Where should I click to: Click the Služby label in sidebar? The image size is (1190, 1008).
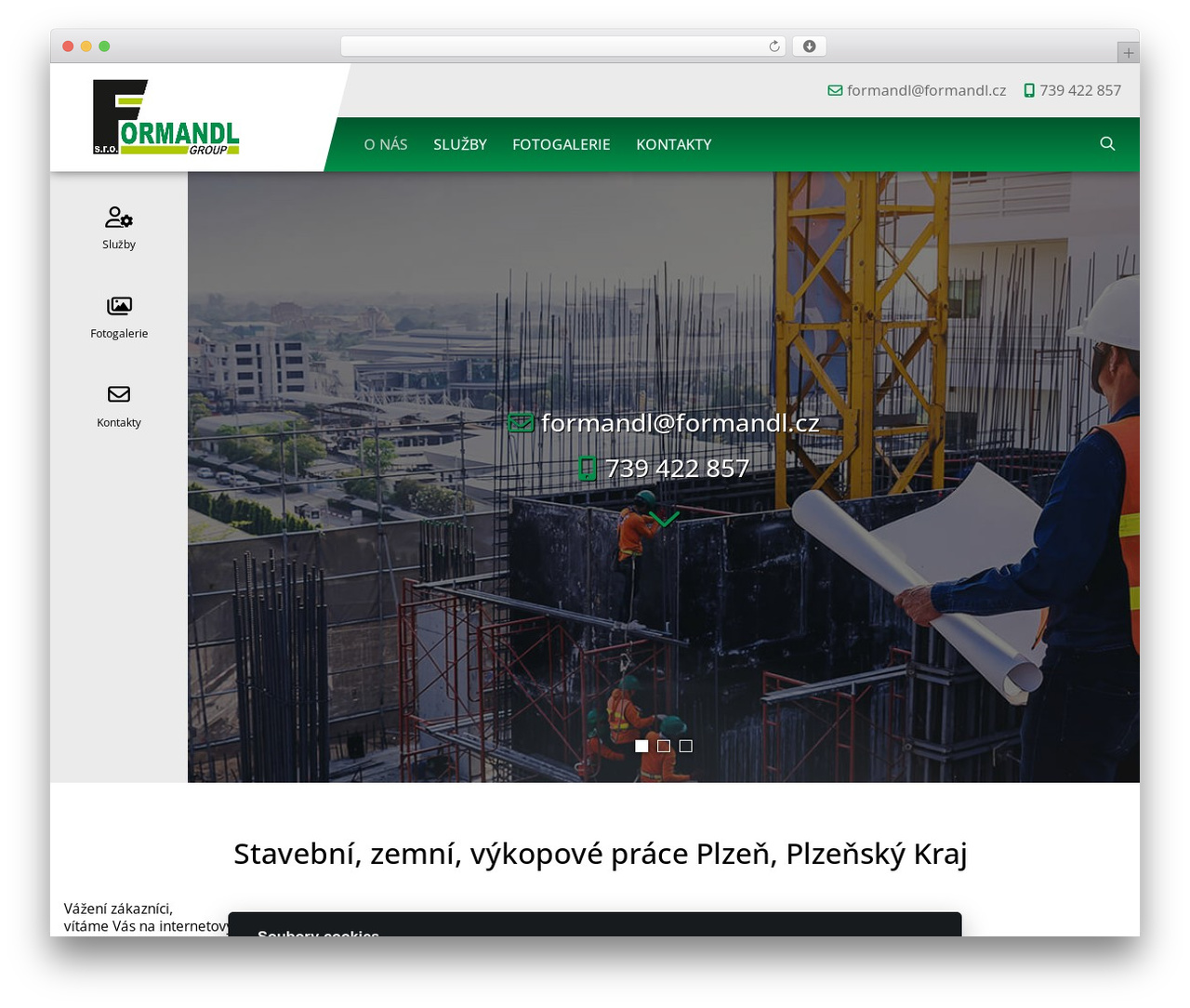119,245
